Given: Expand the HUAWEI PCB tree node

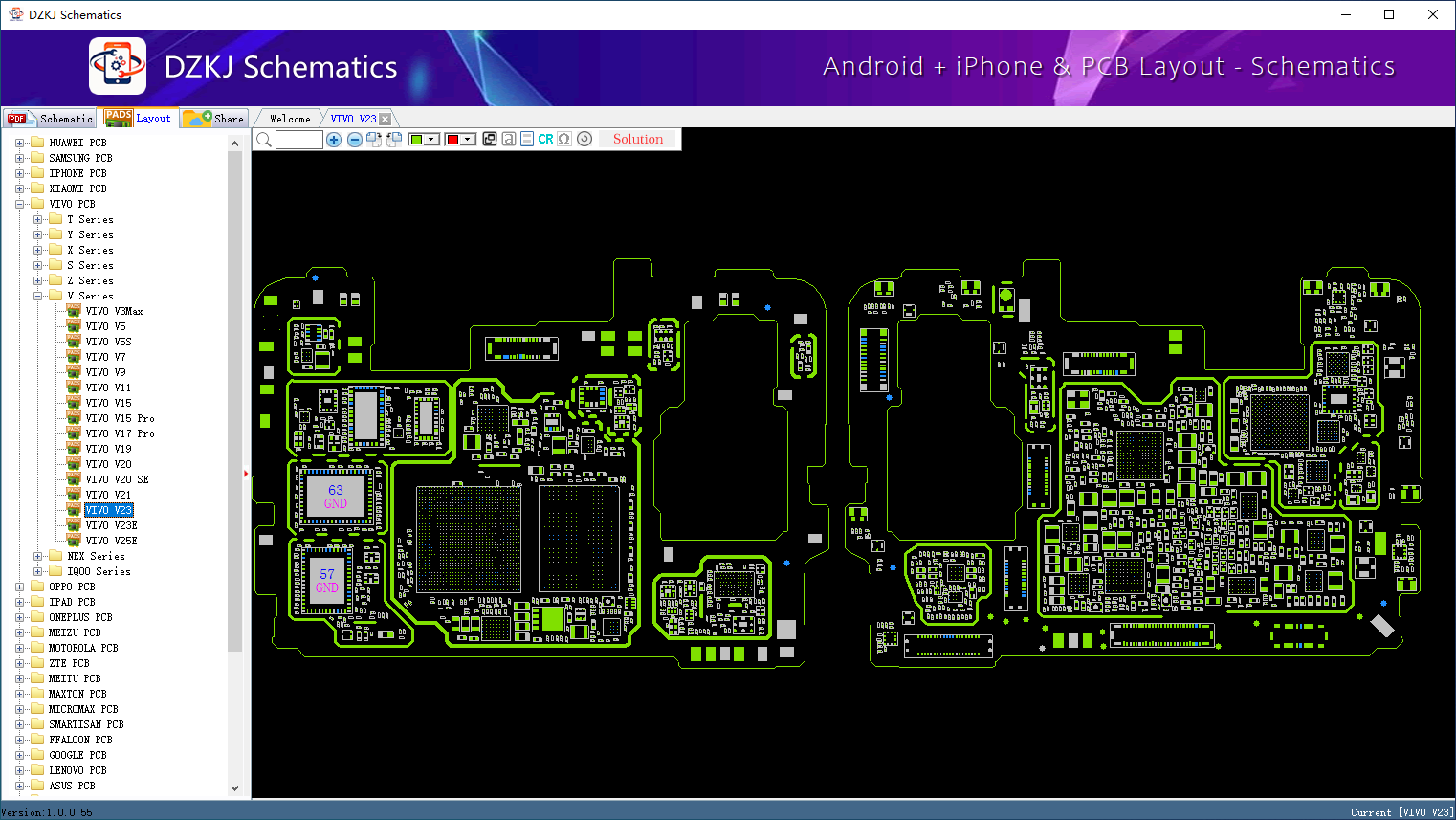Looking at the screenshot, I should coord(19,143).
